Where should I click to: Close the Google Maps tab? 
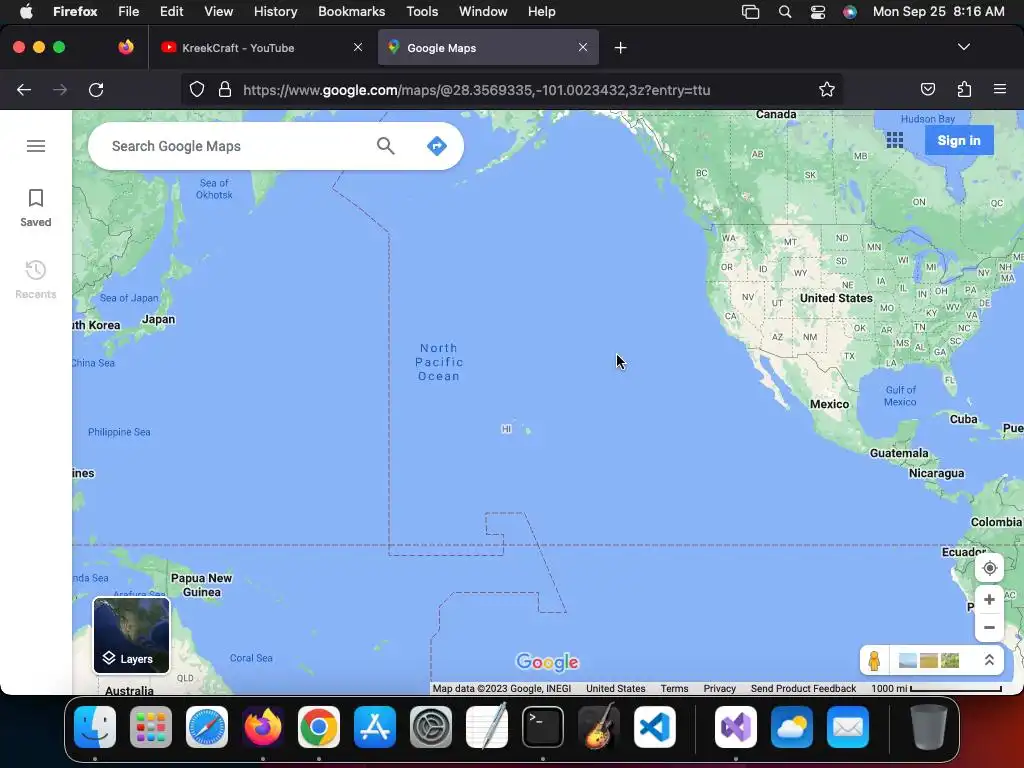[x=583, y=47]
